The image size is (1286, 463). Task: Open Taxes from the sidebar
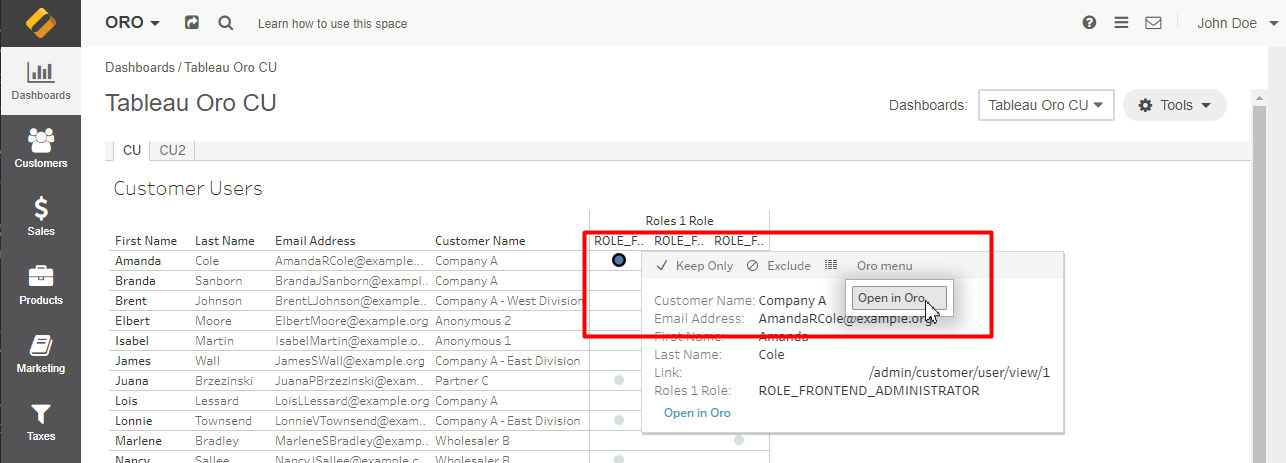point(40,421)
